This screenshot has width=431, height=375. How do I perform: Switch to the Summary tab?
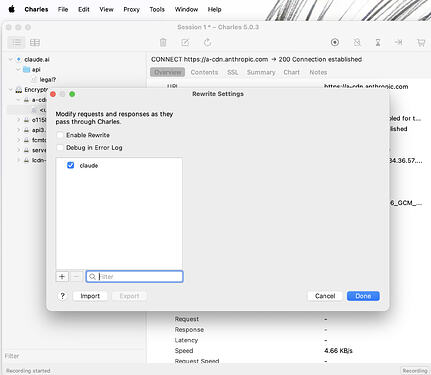tap(261, 72)
